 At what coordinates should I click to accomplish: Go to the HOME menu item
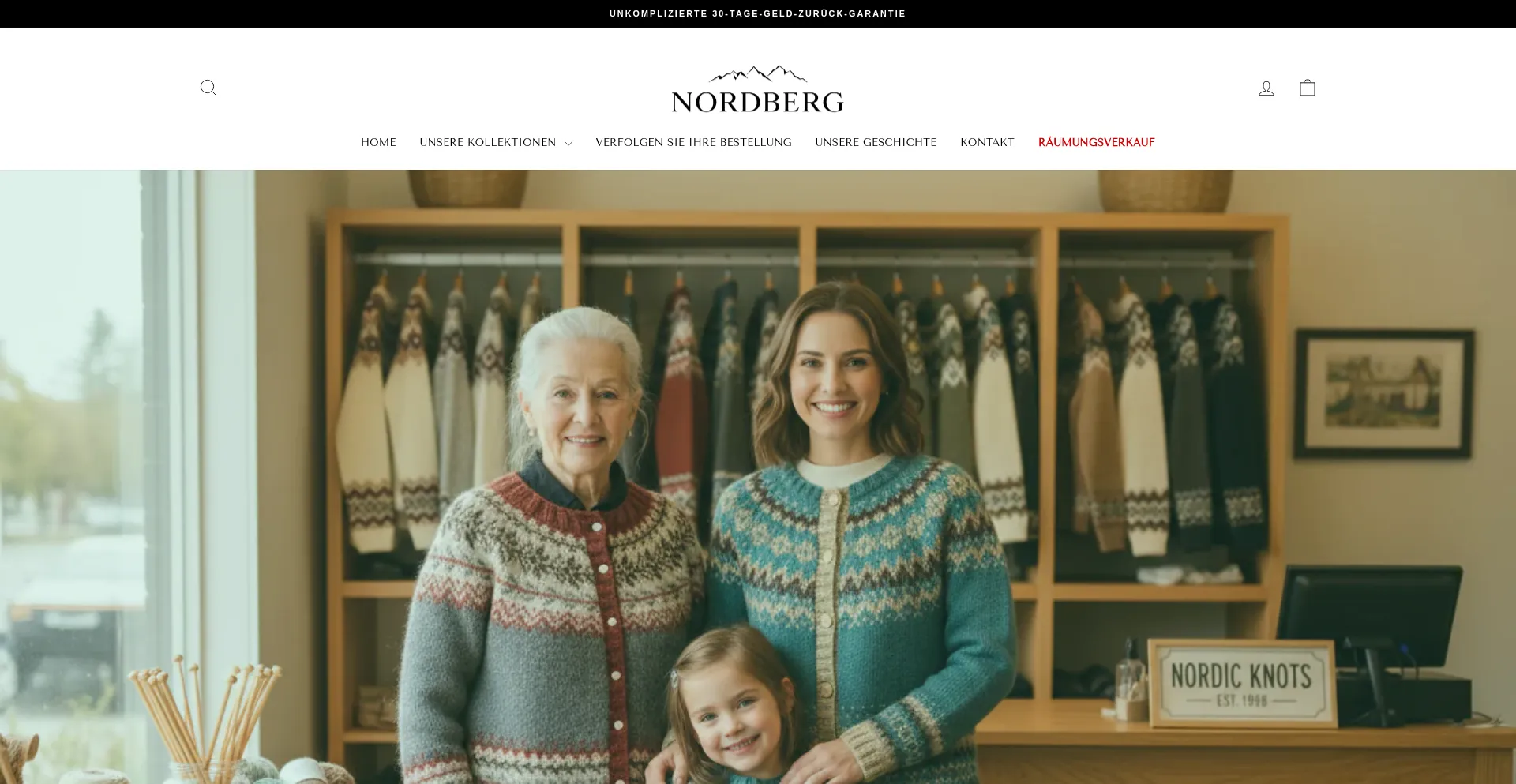point(378,142)
